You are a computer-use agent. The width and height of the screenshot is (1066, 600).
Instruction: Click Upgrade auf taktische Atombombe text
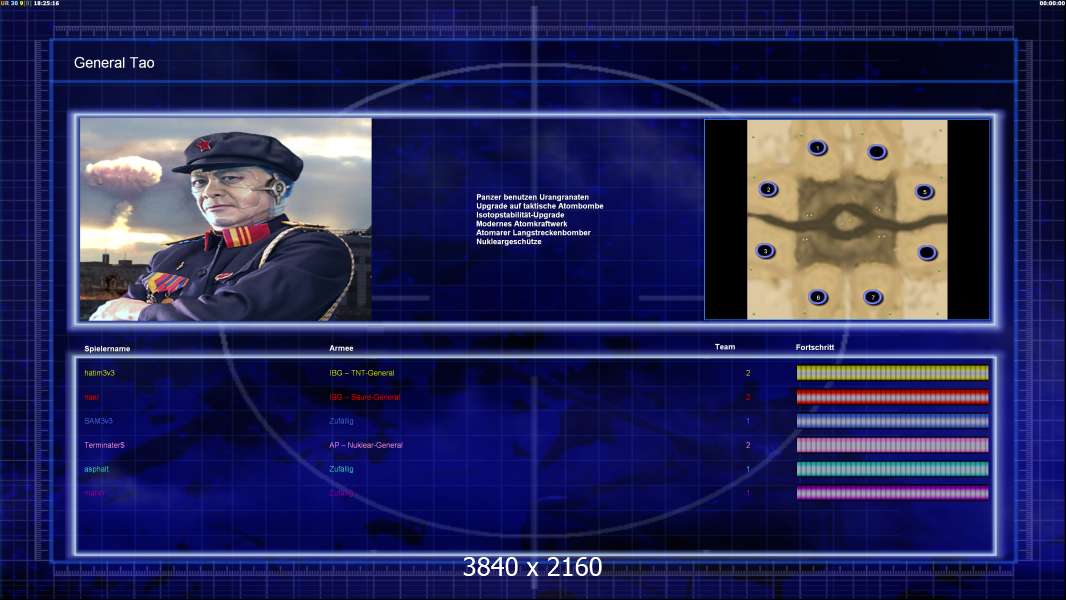click(540, 206)
